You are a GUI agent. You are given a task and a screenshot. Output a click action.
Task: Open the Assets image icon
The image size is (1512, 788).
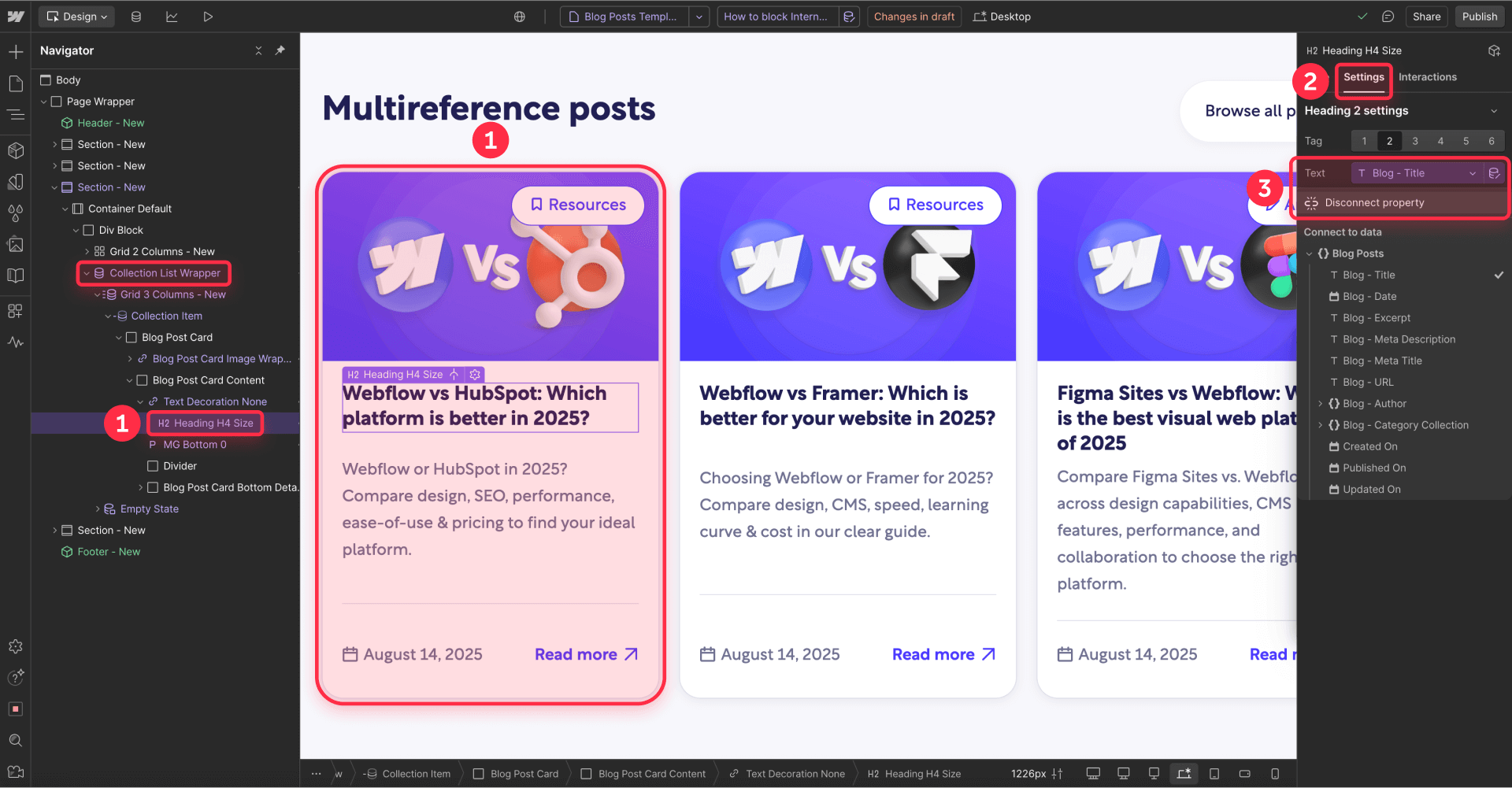pos(16,244)
